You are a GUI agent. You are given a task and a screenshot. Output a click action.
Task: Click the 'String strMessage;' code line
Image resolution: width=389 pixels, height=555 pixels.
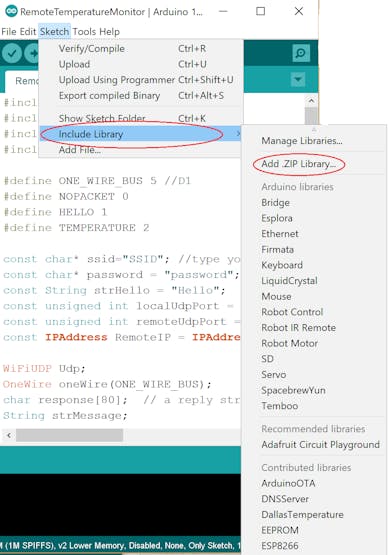[x=65, y=416]
